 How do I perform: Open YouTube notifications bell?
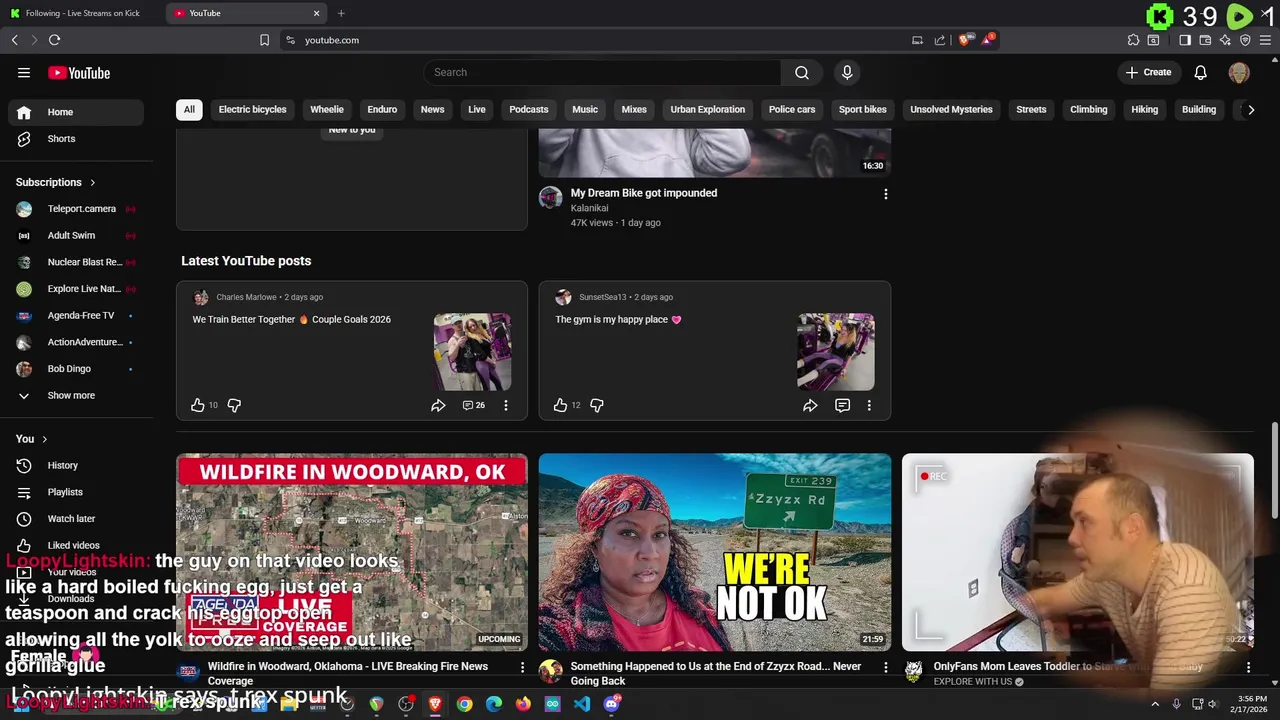click(x=1200, y=72)
